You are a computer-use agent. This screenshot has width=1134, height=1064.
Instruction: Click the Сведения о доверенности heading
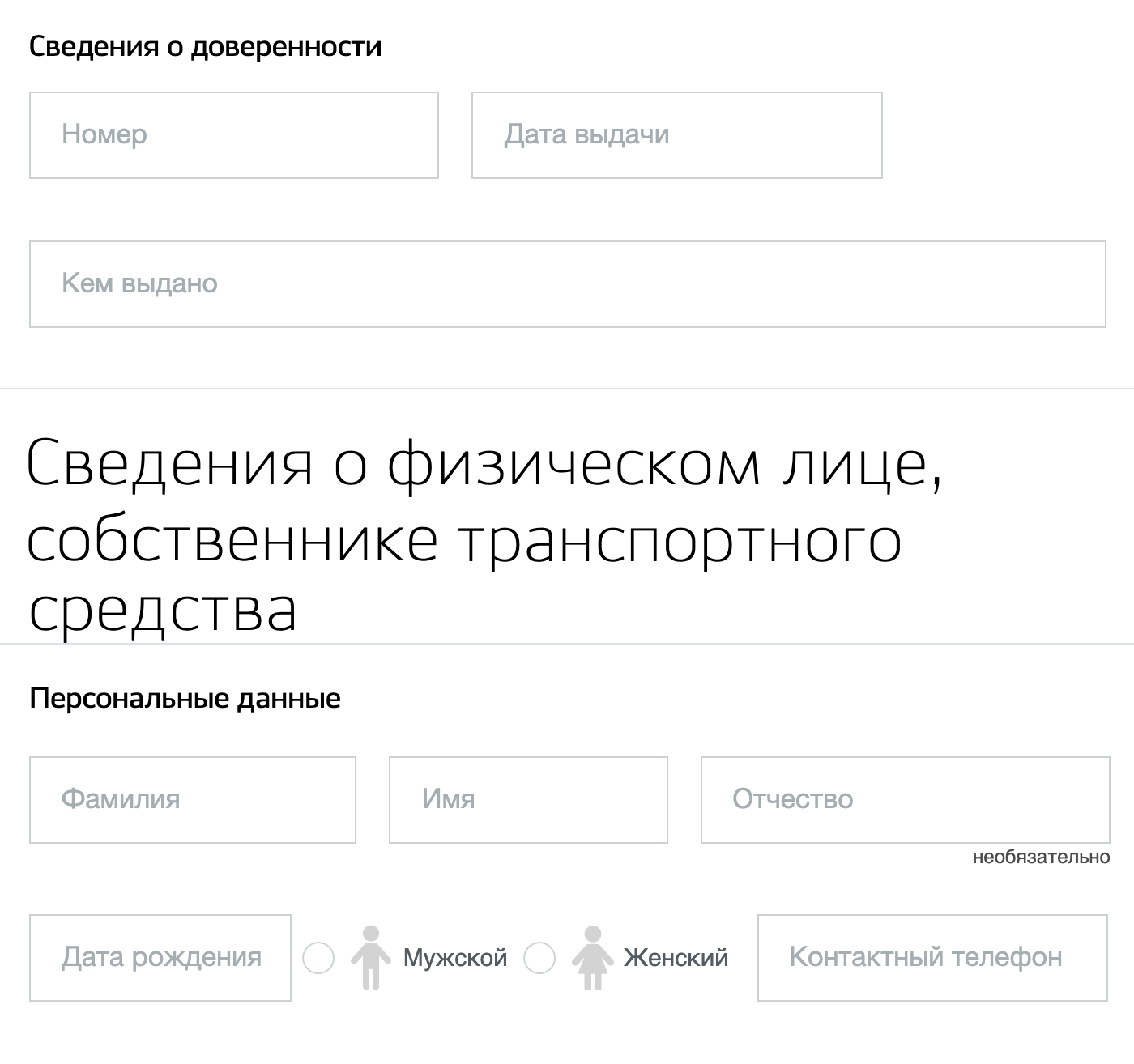[x=206, y=46]
